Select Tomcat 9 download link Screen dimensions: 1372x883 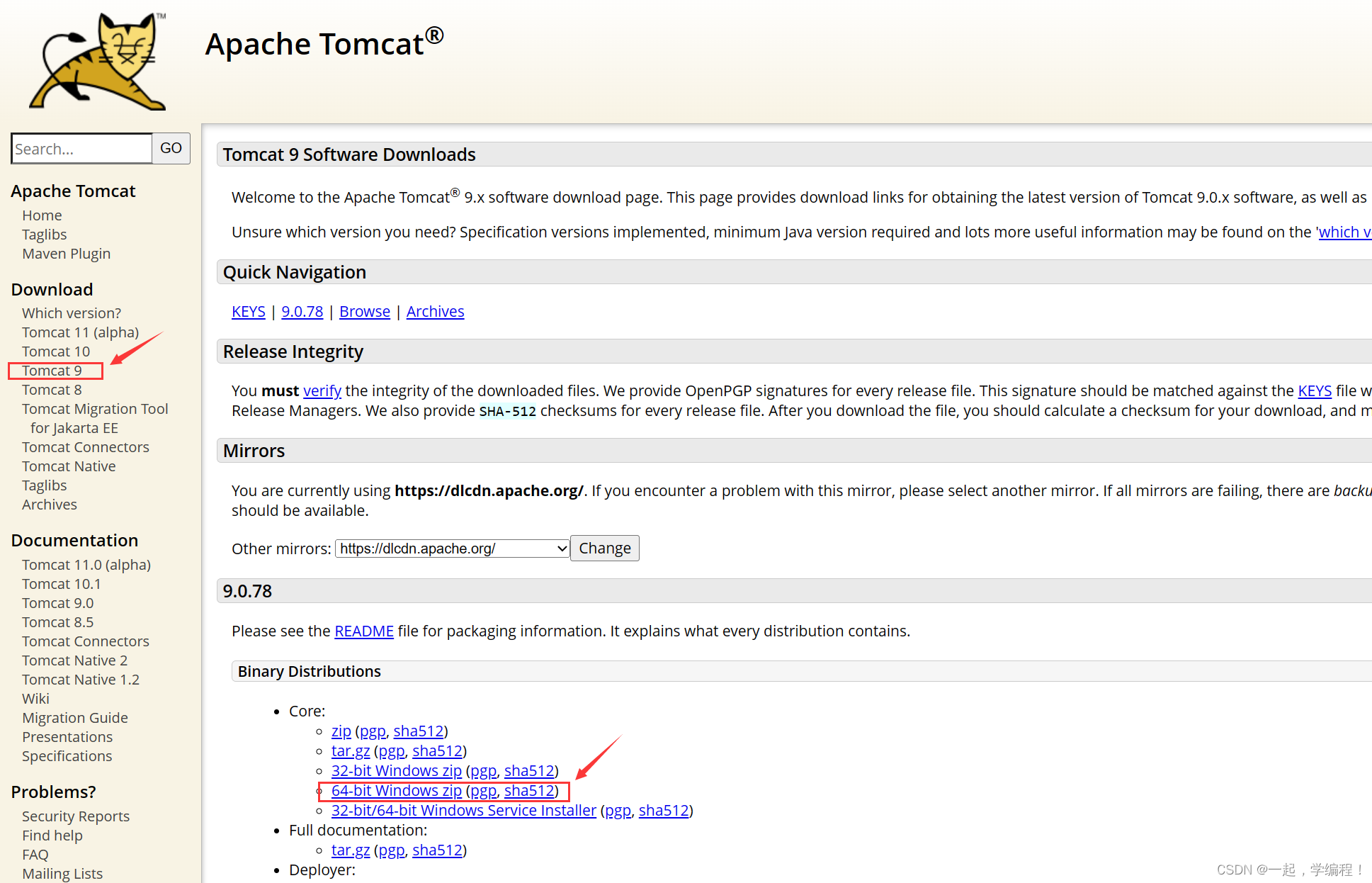click(52, 370)
